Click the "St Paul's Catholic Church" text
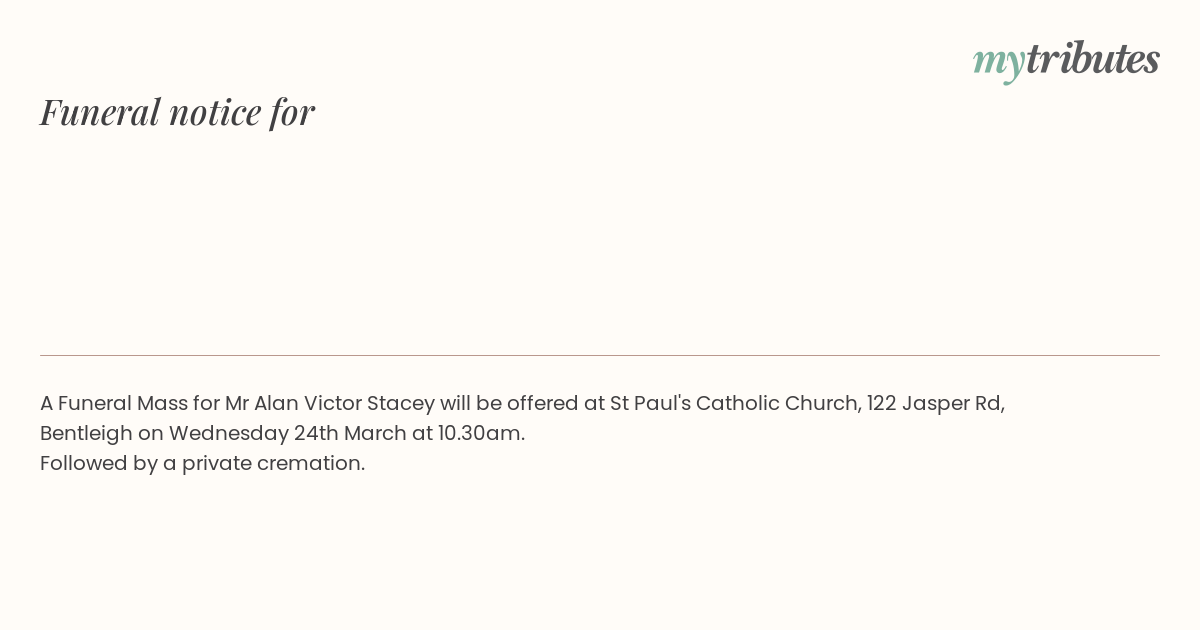The width and height of the screenshot is (1200, 630). click(x=734, y=403)
